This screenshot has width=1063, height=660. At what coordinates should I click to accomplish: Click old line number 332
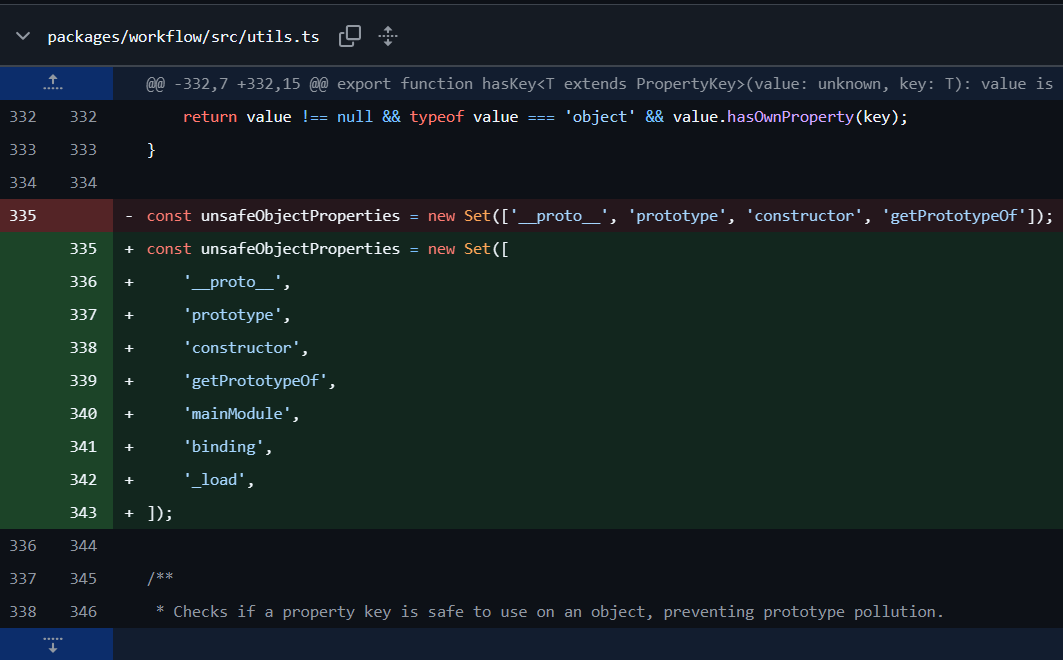pos(22,117)
